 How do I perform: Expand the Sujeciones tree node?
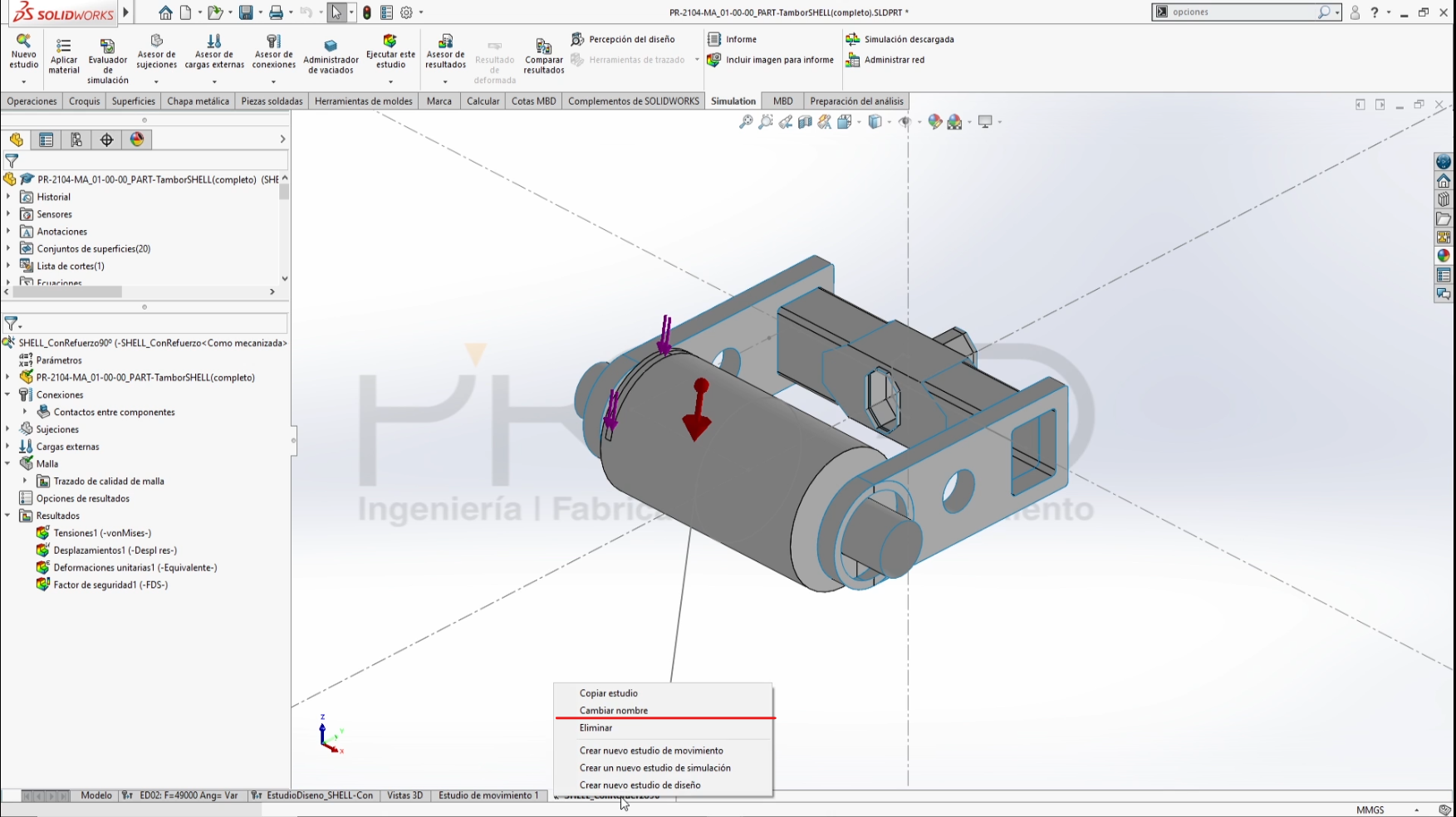(x=7, y=429)
